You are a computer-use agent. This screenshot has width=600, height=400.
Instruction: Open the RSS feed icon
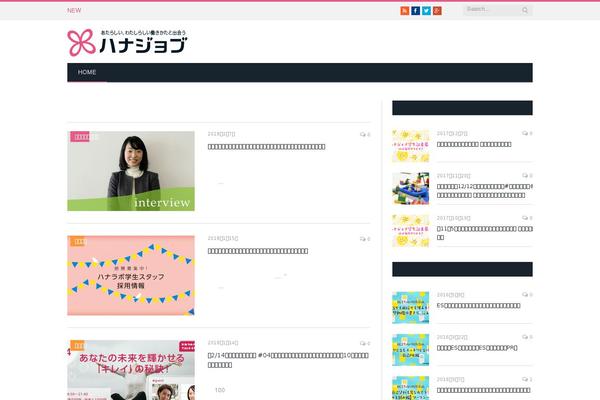(404, 11)
